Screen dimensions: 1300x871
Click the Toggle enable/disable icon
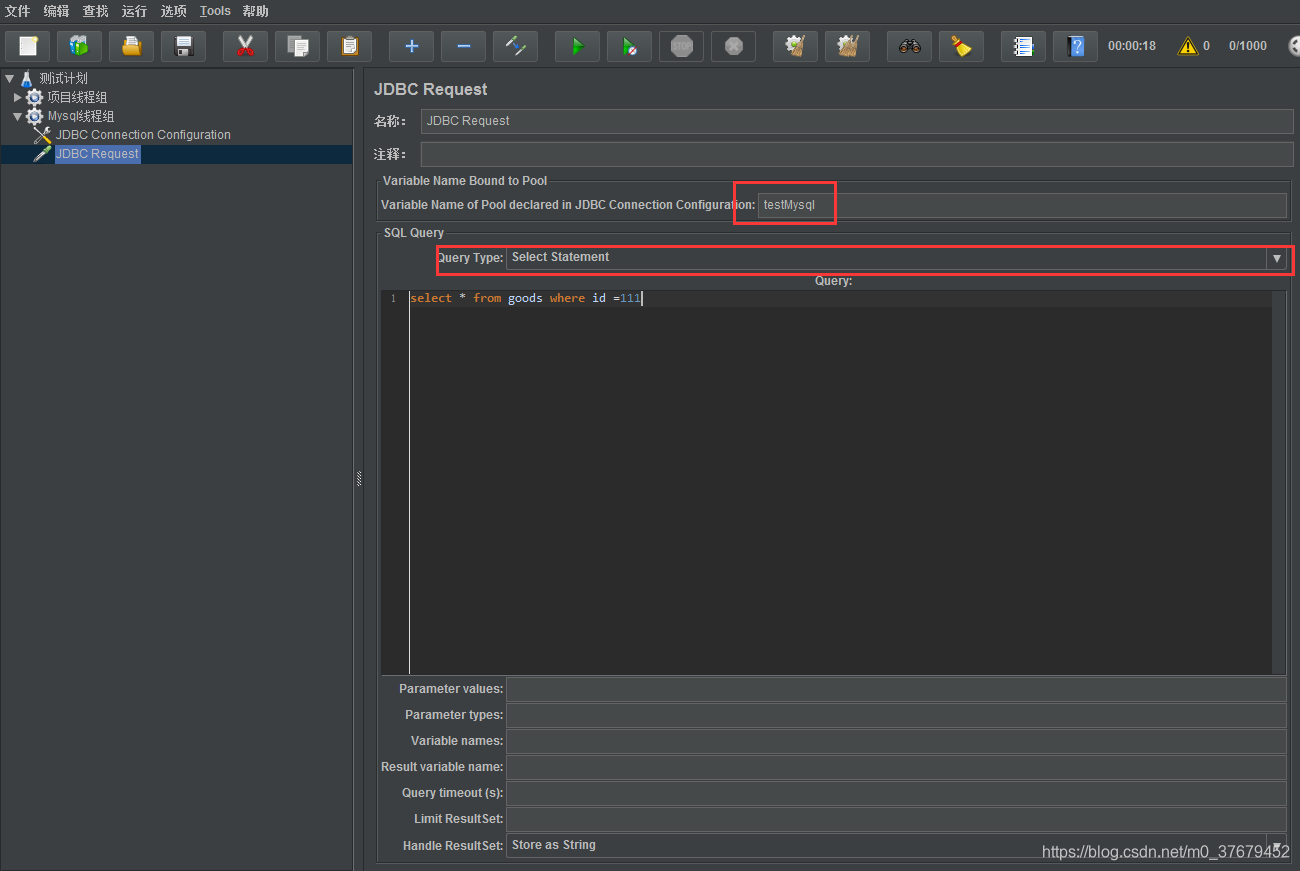point(515,46)
